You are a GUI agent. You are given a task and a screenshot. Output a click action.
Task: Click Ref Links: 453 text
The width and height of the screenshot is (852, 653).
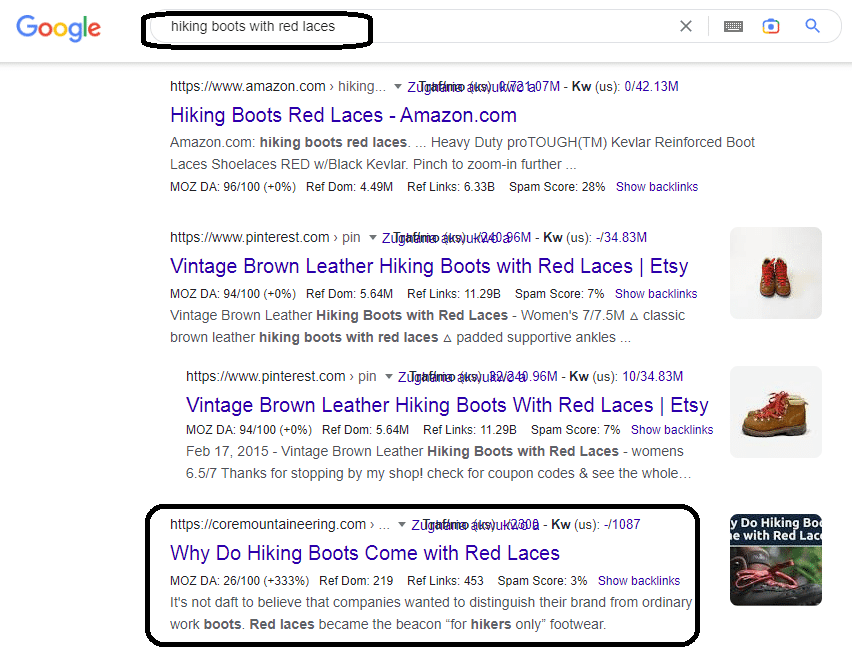pos(445,581)
